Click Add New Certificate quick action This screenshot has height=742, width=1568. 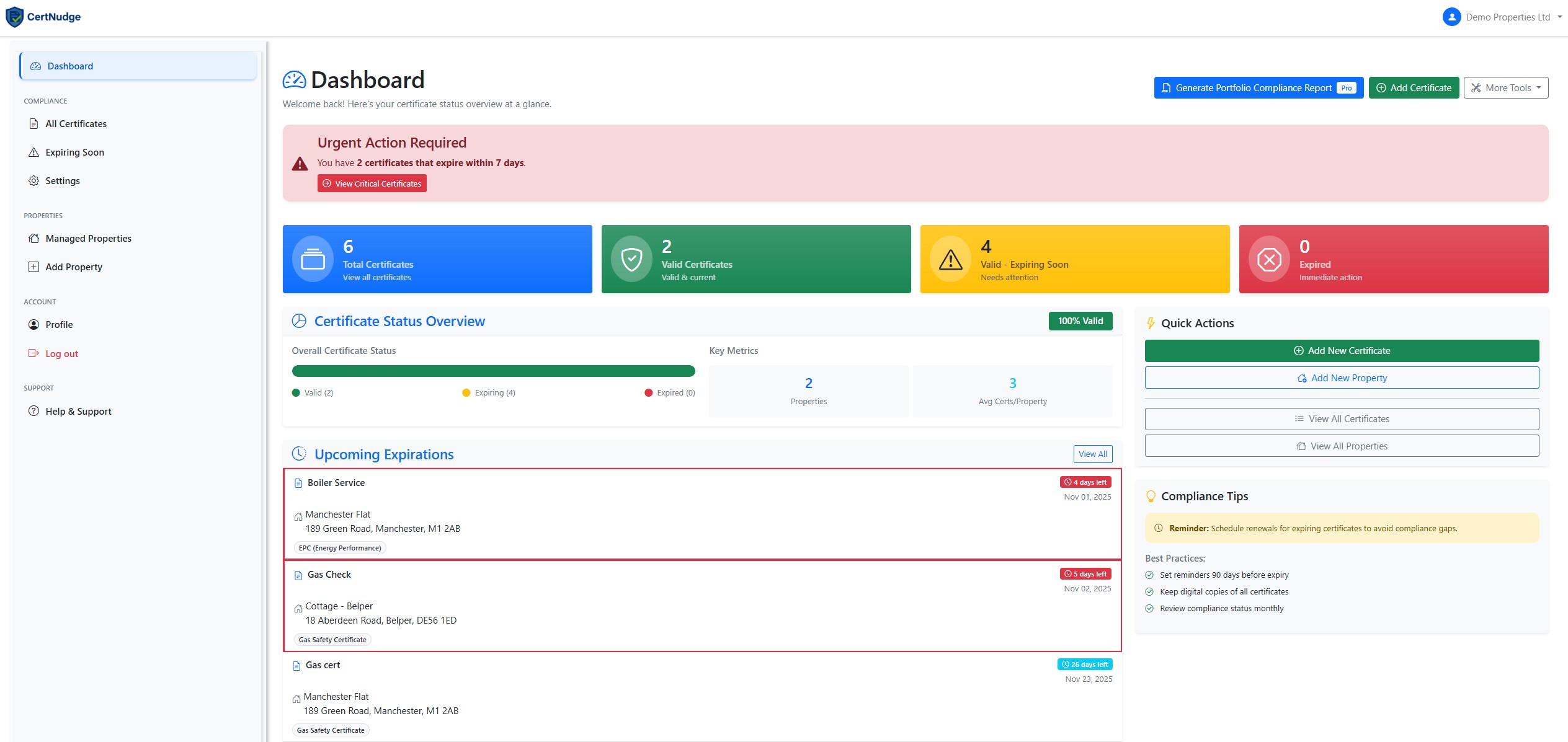1342,350
